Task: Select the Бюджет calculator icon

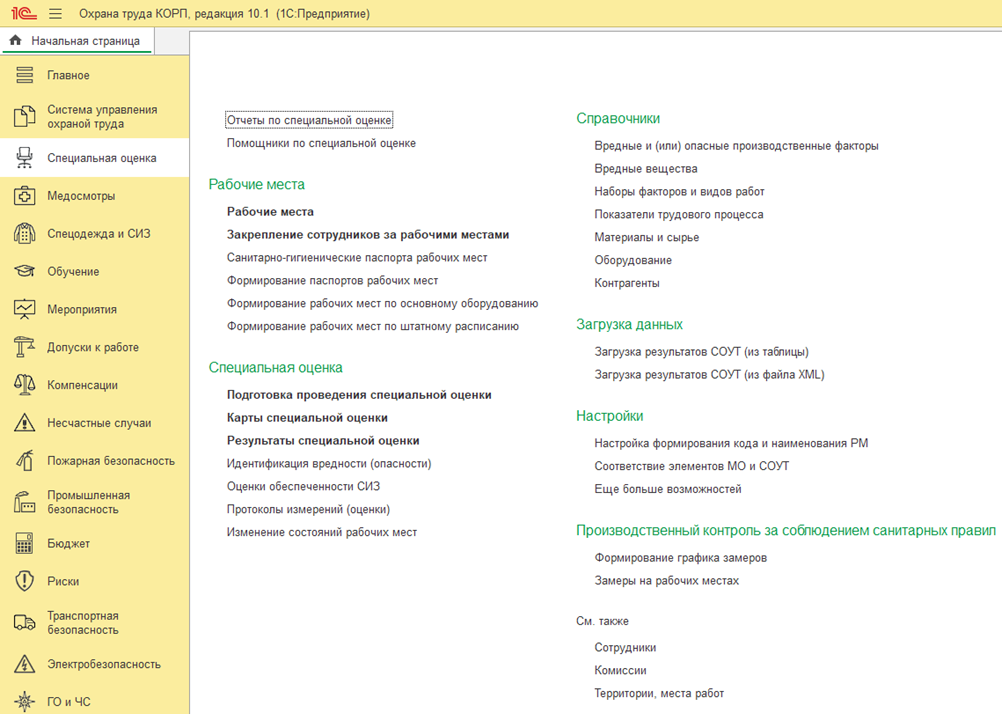Action: click(x=24, y=543)
